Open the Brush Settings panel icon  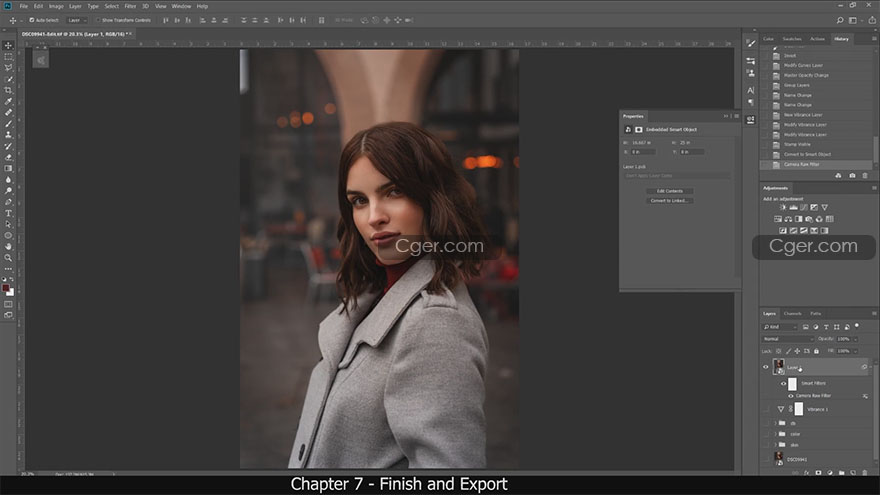click(751, 43)
